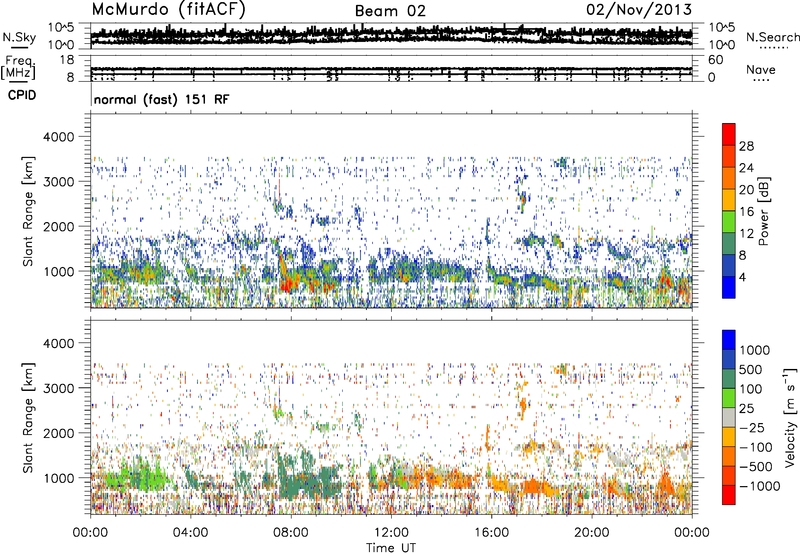Viewport: 800px width, 554px height.
Task: Pick the light green 12–16 dB segment
Action: pos(729,222)
